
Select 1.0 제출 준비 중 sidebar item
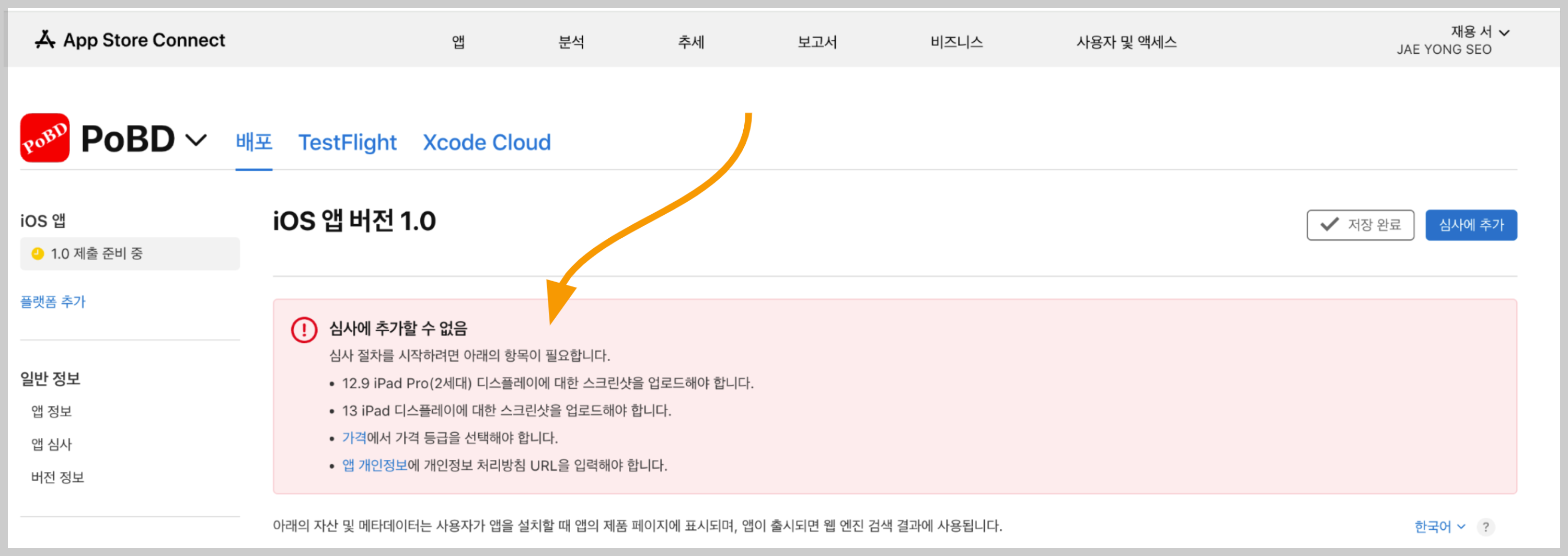click(130, 253)
